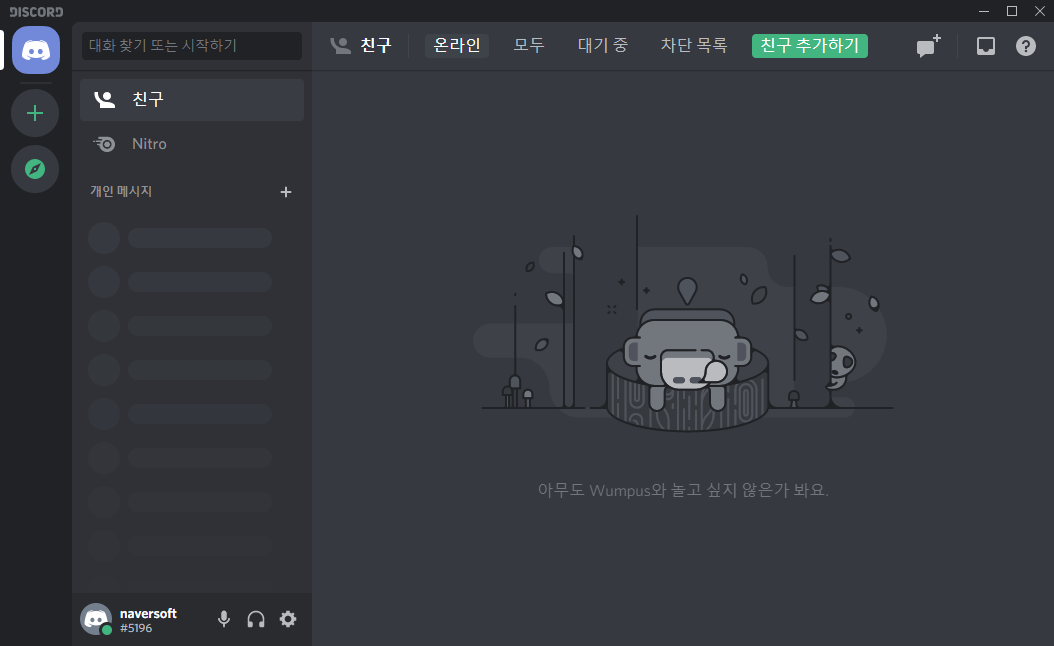Click the 개인 메시지 section label
This screenshot has height=646, width=1054.
[121, 192]
